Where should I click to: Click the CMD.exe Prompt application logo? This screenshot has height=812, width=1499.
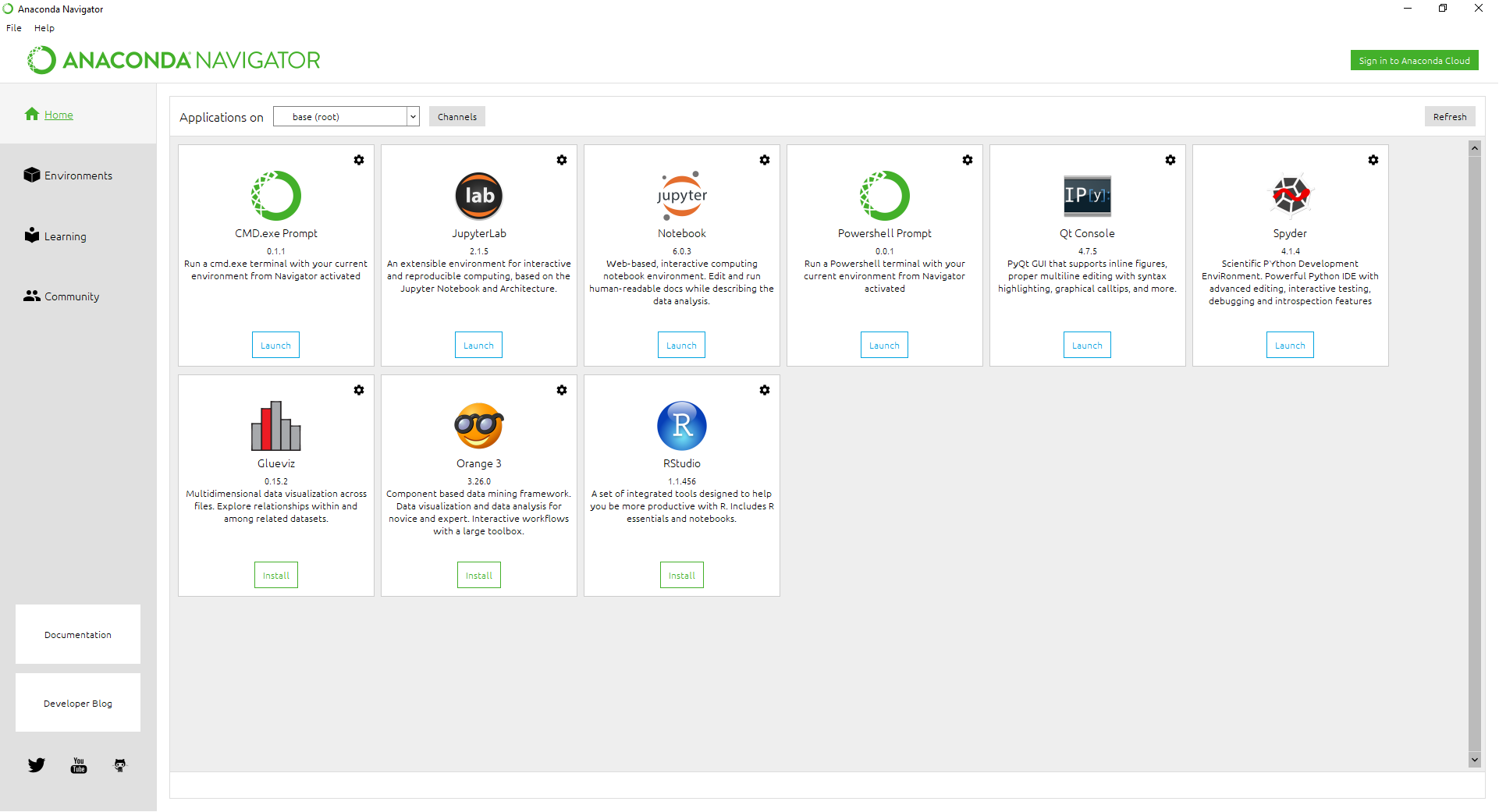coord(276,196)
